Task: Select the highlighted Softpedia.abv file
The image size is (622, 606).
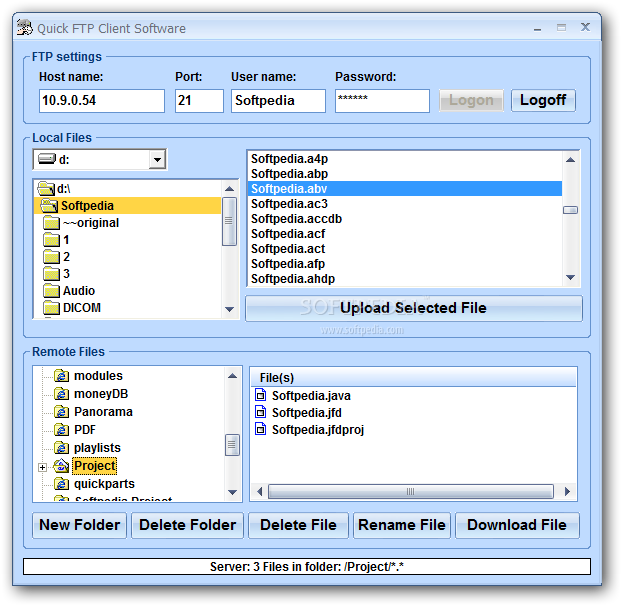Action: (x=405, y=189)
